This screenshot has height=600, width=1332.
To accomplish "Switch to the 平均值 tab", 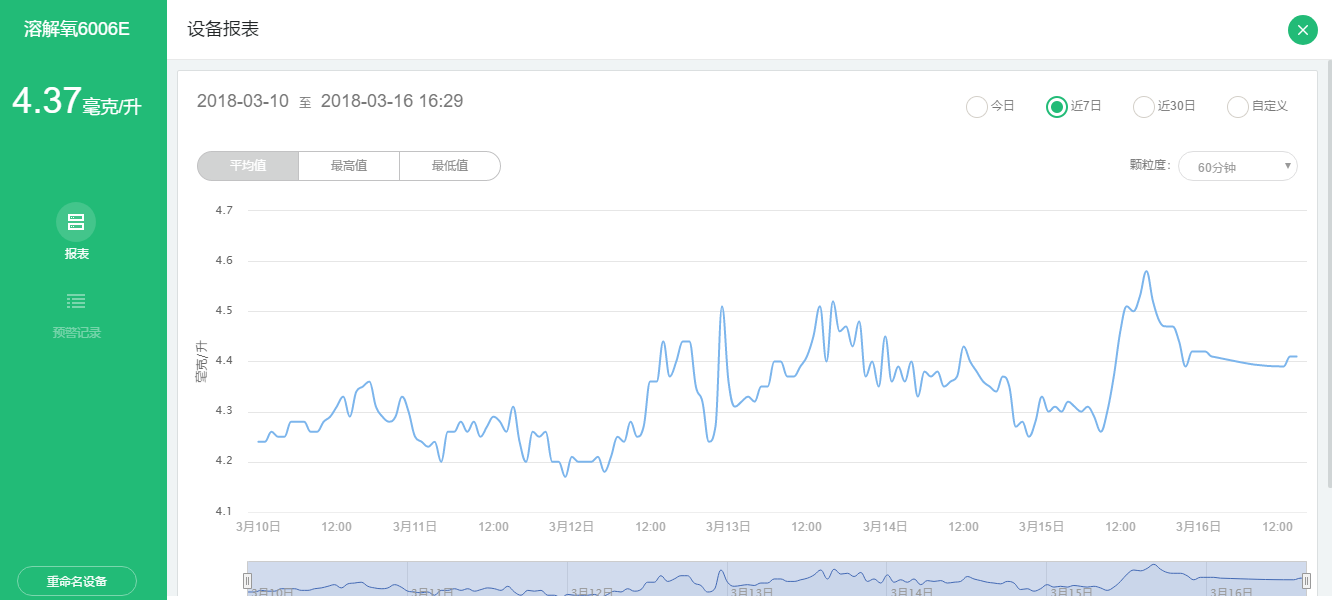I will pos(248,166).
